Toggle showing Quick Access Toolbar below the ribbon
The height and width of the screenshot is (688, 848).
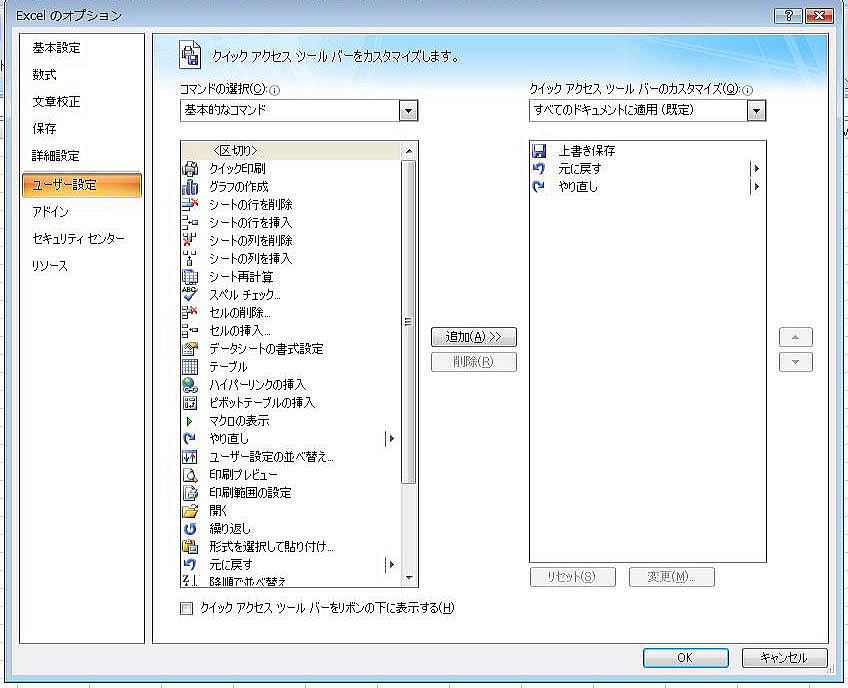click(186, 608)
